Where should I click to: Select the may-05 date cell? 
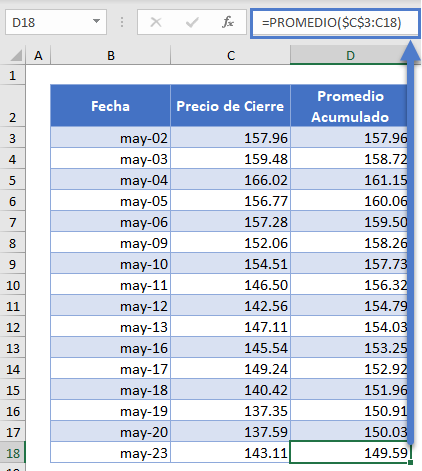[x=110, y=201]
